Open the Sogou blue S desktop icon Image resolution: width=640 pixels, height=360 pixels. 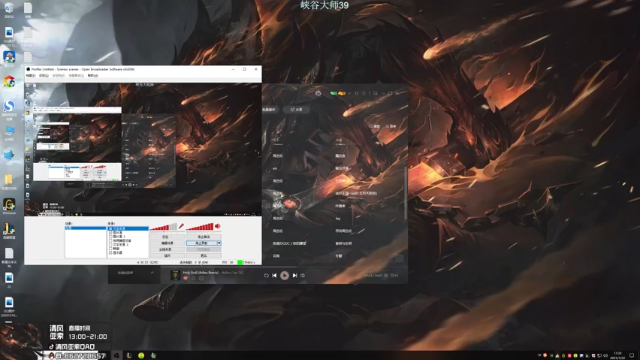click(9, 106)
